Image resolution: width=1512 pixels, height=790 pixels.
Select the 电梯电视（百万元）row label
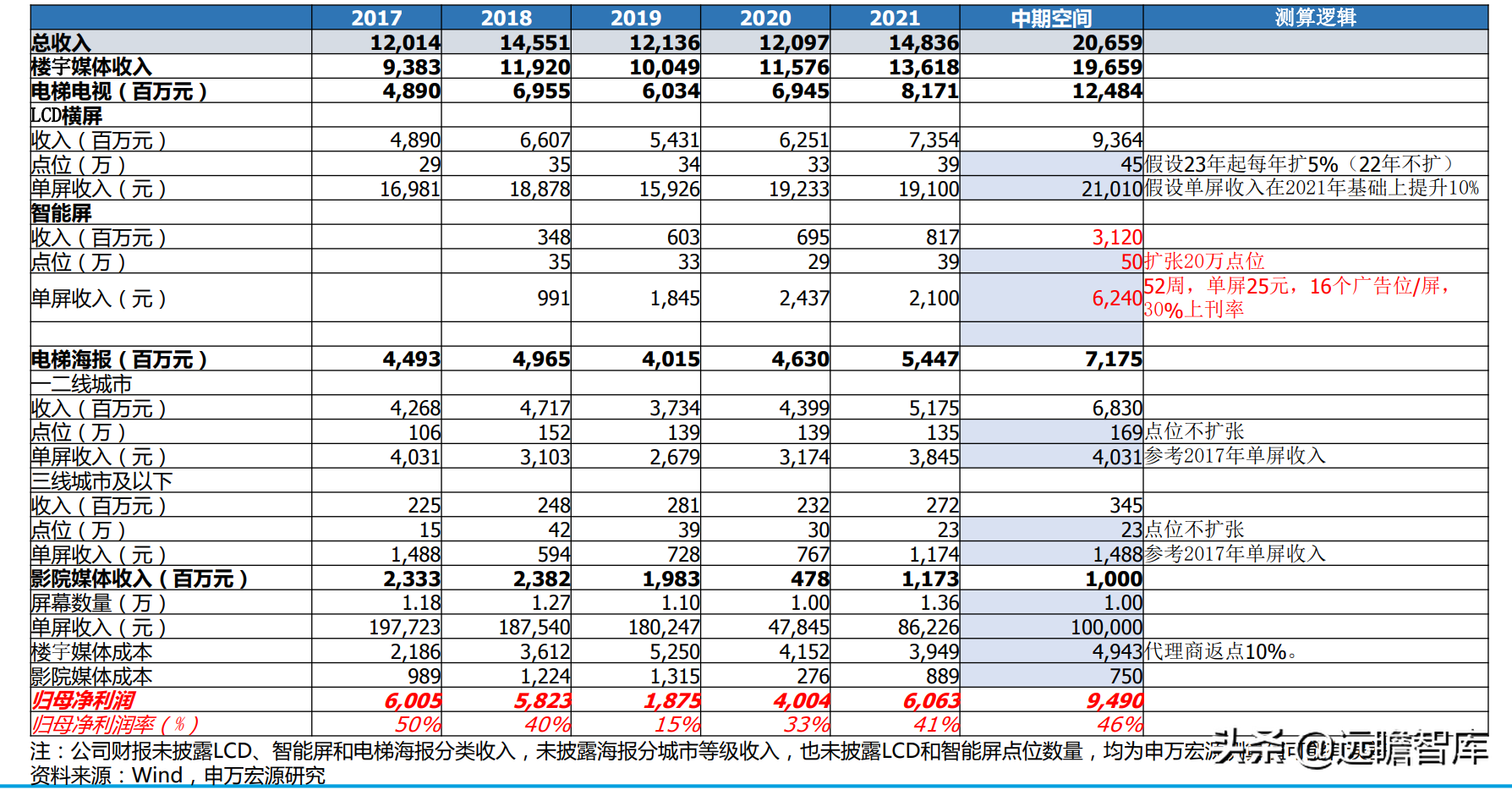(119, 91)
